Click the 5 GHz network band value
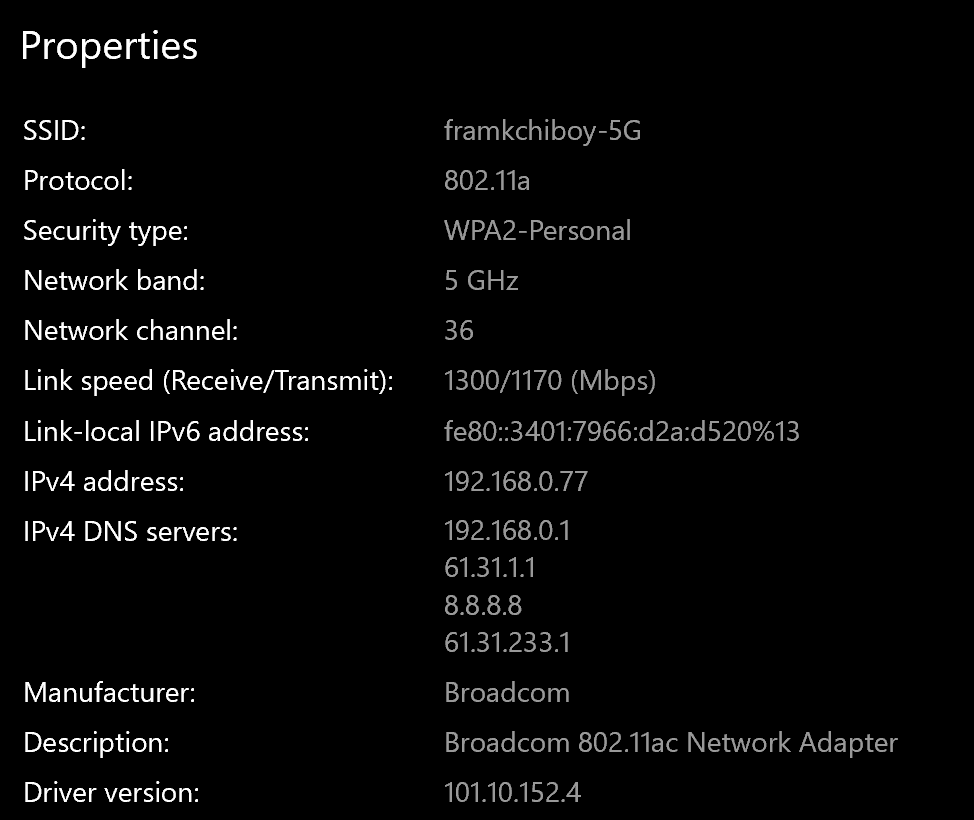 tap(481, 281)
